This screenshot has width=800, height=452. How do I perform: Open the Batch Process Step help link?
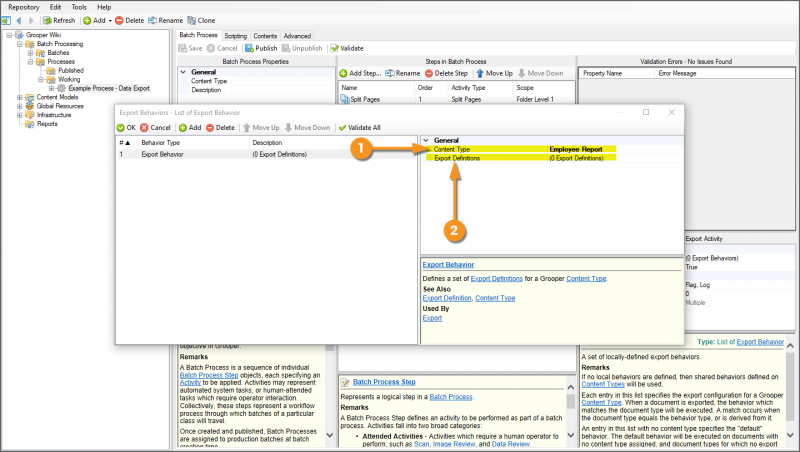(384, 382)
